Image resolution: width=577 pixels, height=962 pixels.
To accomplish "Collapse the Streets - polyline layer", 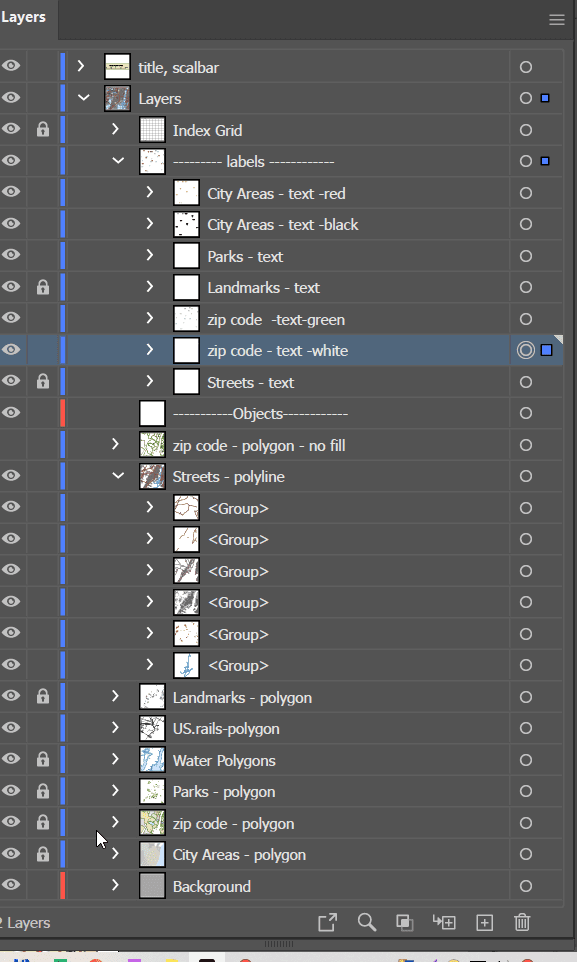I will pos(118,476).
